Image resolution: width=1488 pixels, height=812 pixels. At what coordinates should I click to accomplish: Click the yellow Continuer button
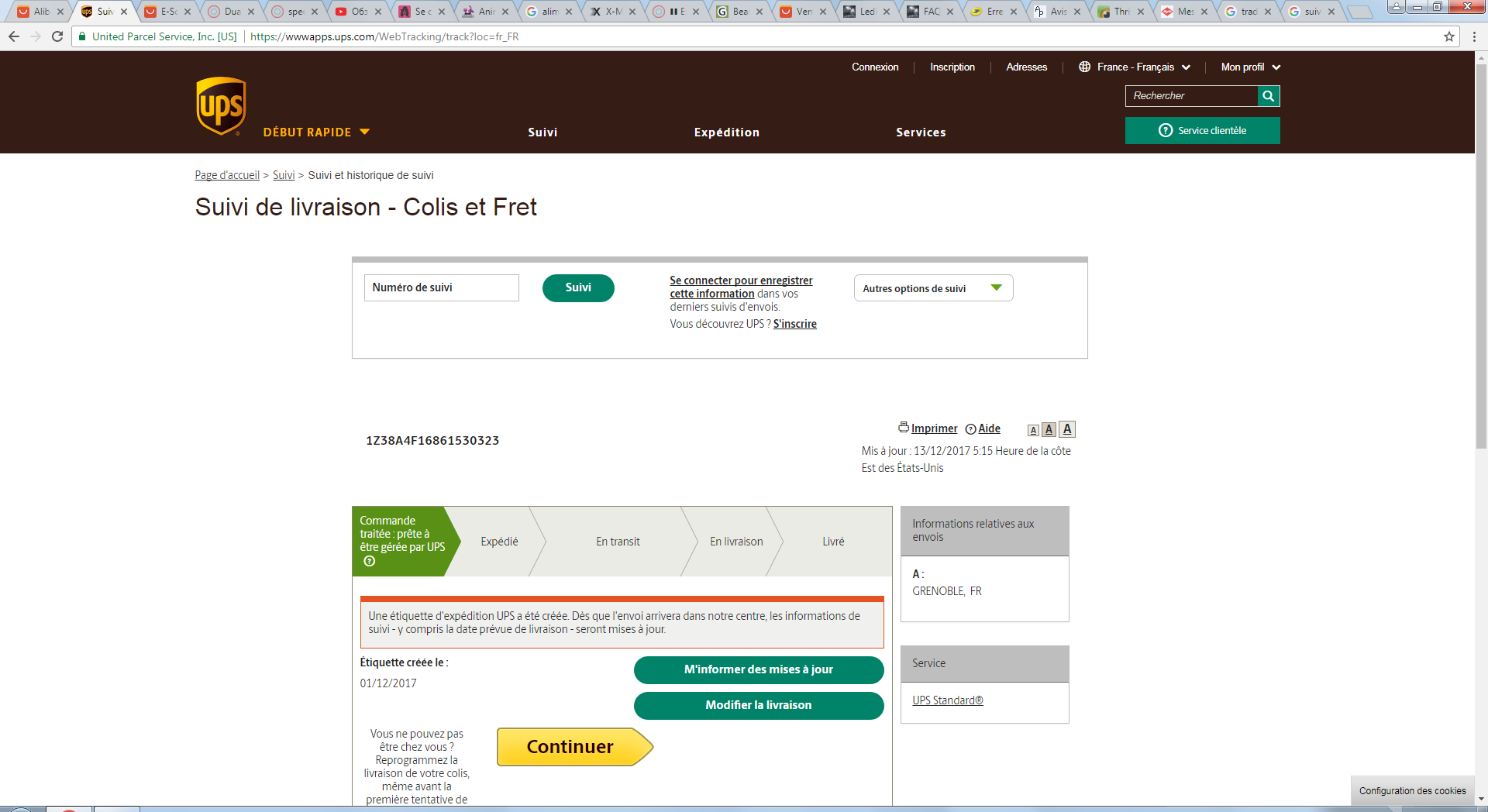pyautogui.click(x=574, y=747)
